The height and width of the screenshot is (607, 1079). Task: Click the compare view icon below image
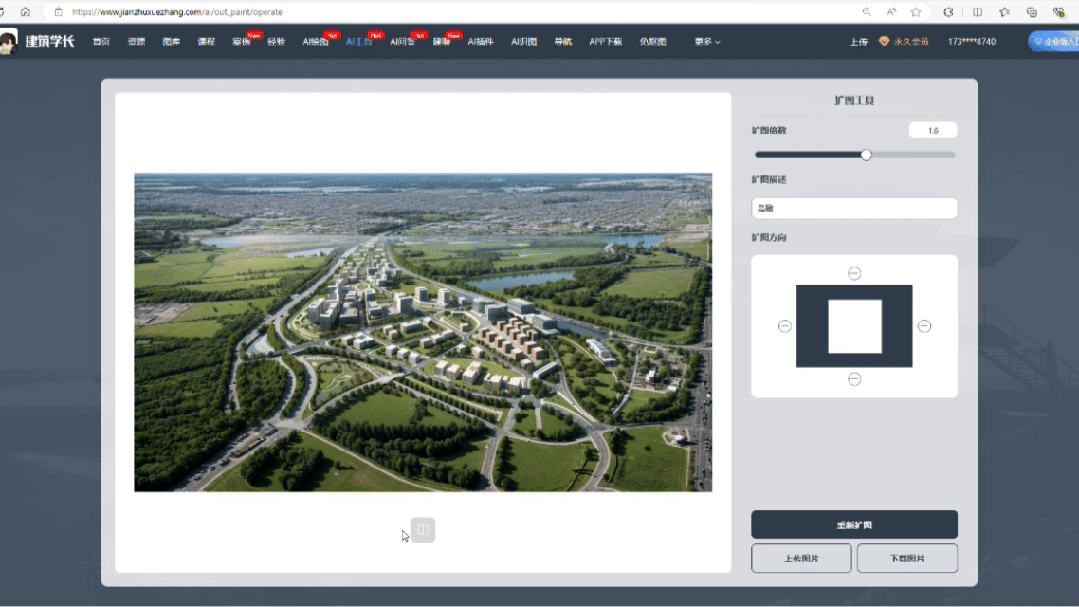(x=423, y=530)
